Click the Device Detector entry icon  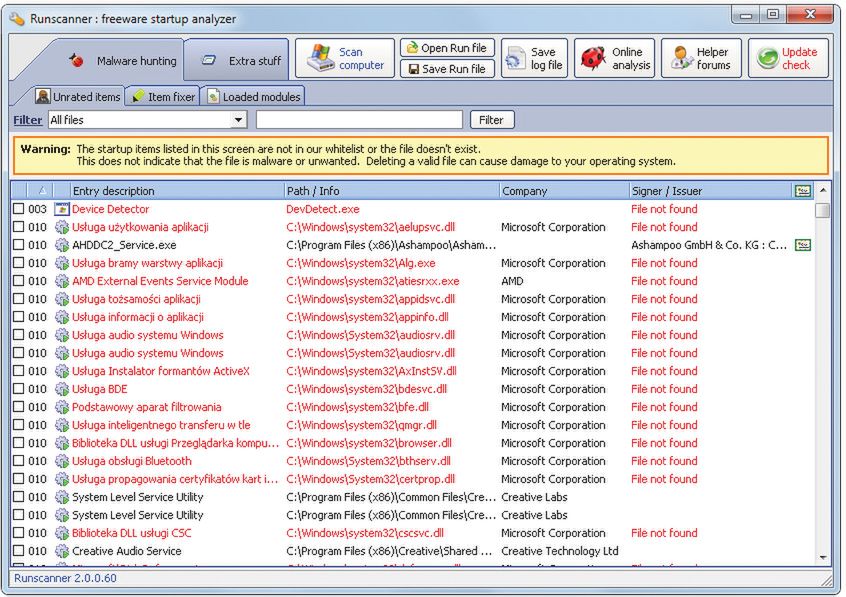pyautogui.click(x=62, y=209)
